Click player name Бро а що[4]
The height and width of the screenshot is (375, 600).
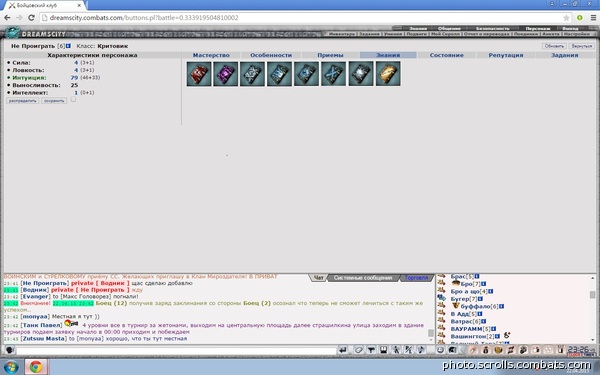click(469, 291)
